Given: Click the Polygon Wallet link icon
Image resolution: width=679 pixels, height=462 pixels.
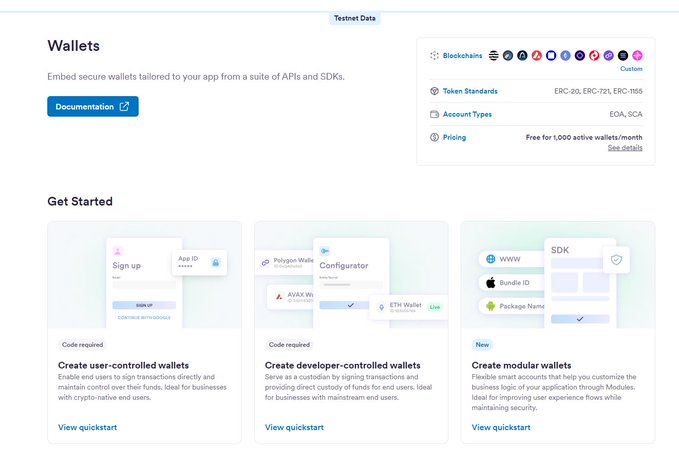Looking at the screenshot, I should [265, 262].
